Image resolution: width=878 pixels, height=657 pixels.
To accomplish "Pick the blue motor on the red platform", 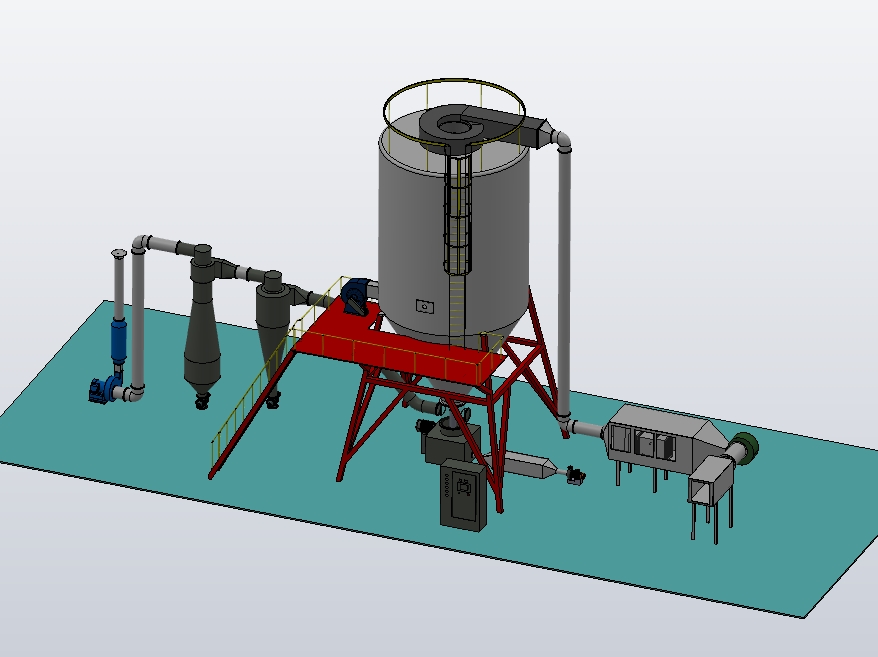I will click(355, 297).
